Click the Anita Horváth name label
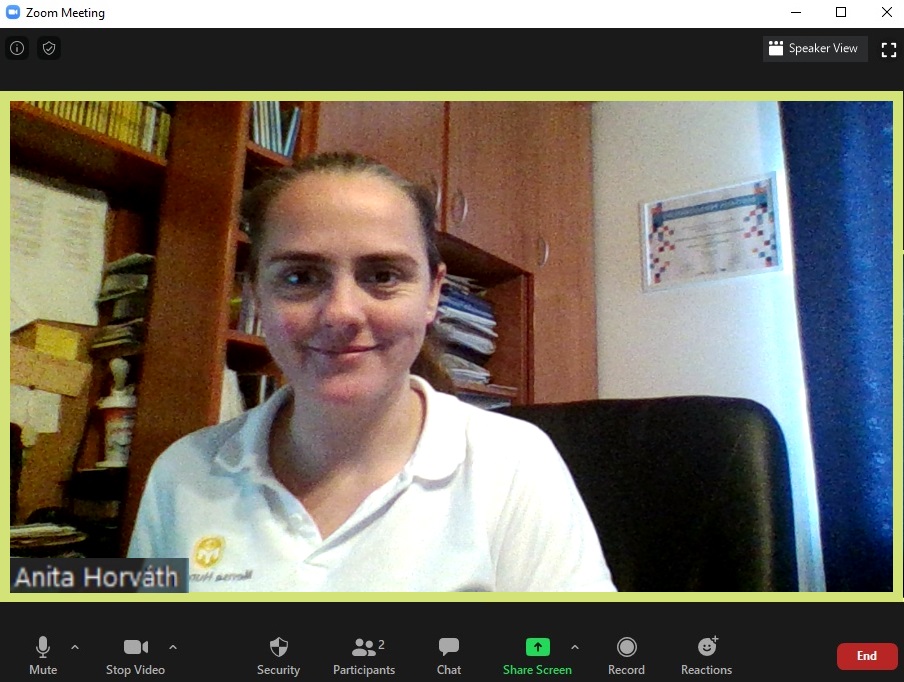The height and width of the screenshot is (682, 904). pos(97,577)
